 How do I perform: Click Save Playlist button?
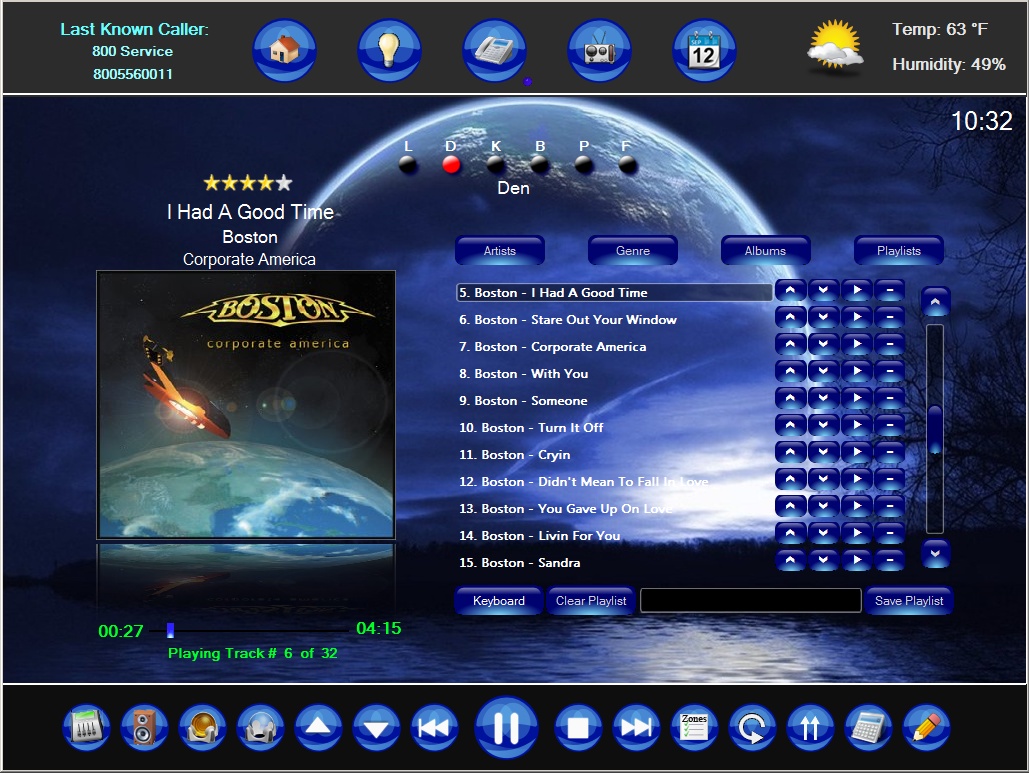[x=909, y=600]
